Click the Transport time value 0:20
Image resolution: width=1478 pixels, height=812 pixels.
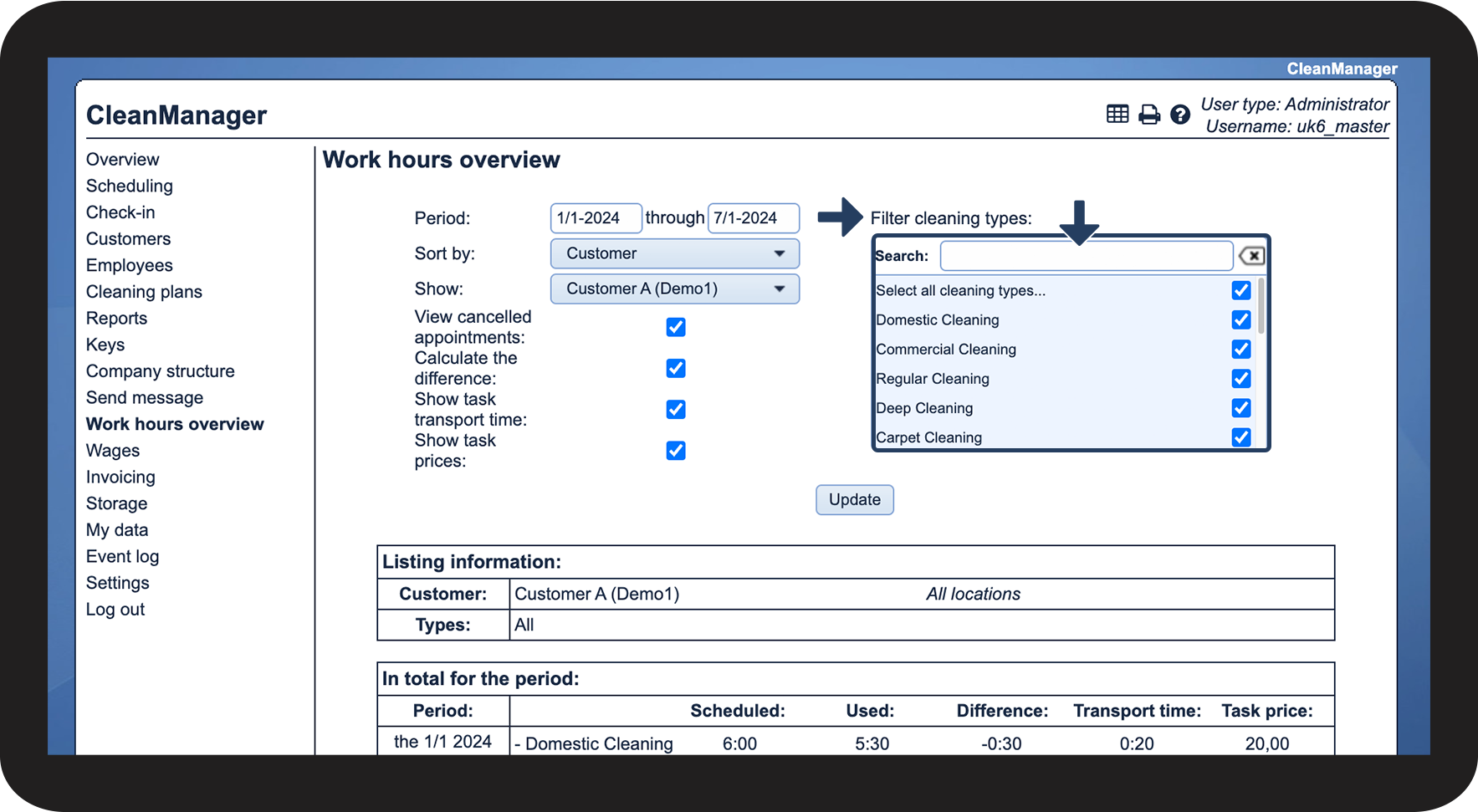1137,743
